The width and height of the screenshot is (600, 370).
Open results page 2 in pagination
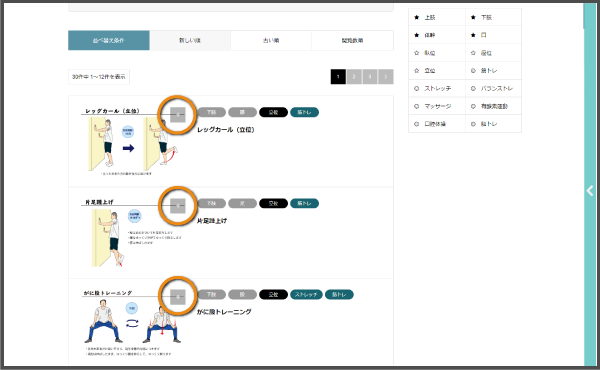(x=354, y=77)
